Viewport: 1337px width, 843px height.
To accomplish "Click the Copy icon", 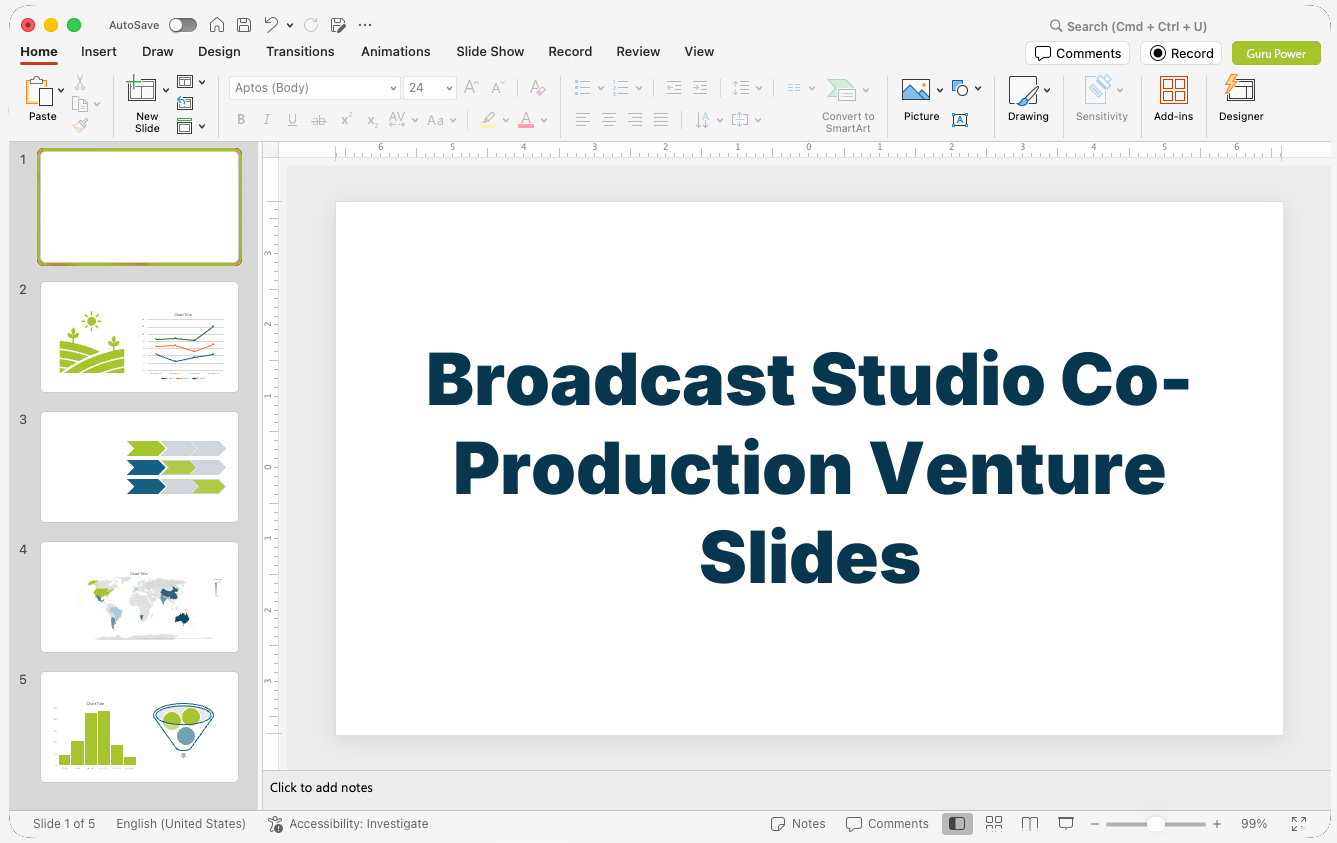I will click(80, 104).
